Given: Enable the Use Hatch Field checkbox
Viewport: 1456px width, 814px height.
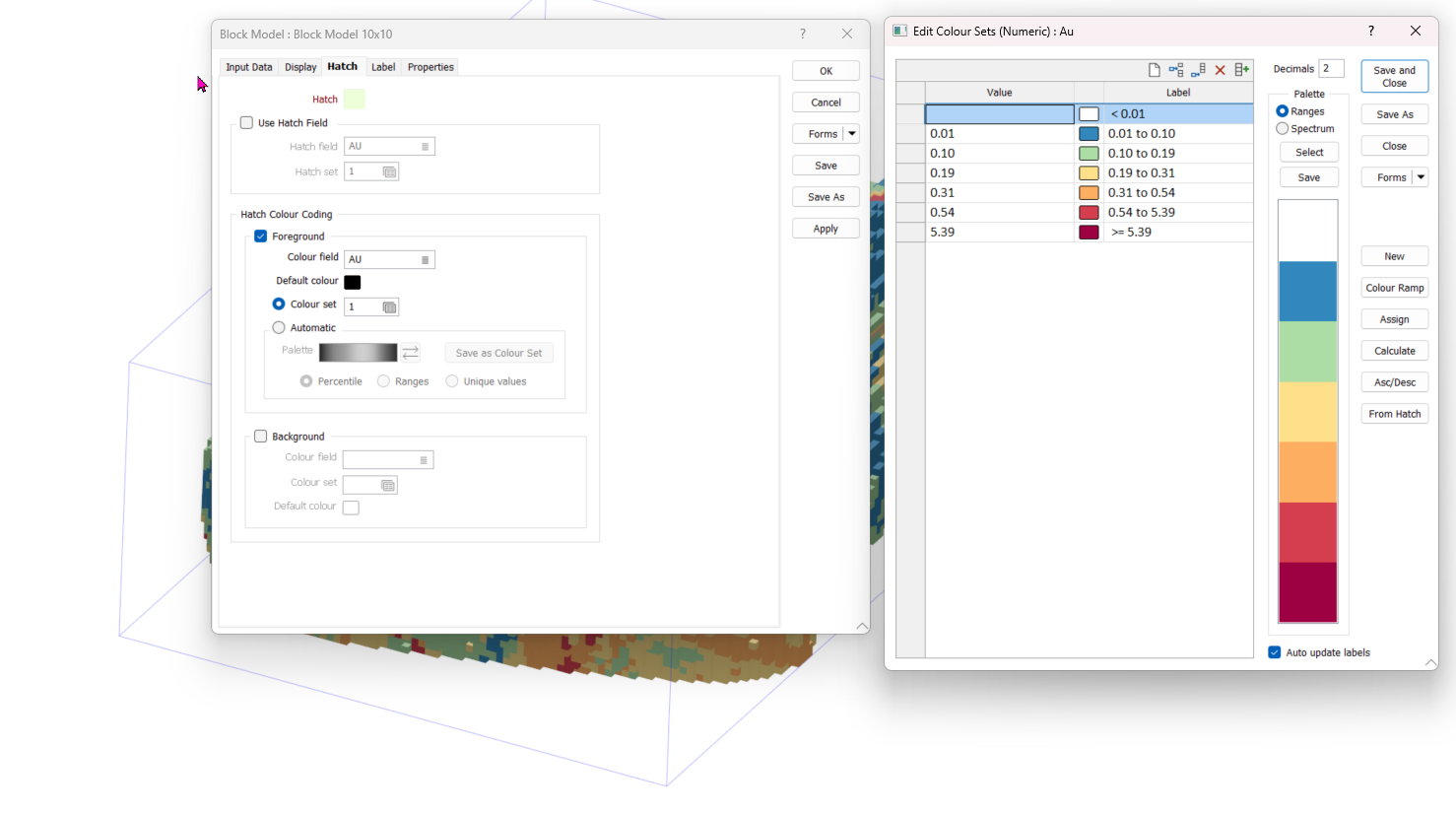Looking at the screenshot, I should [x=247, y=123].
